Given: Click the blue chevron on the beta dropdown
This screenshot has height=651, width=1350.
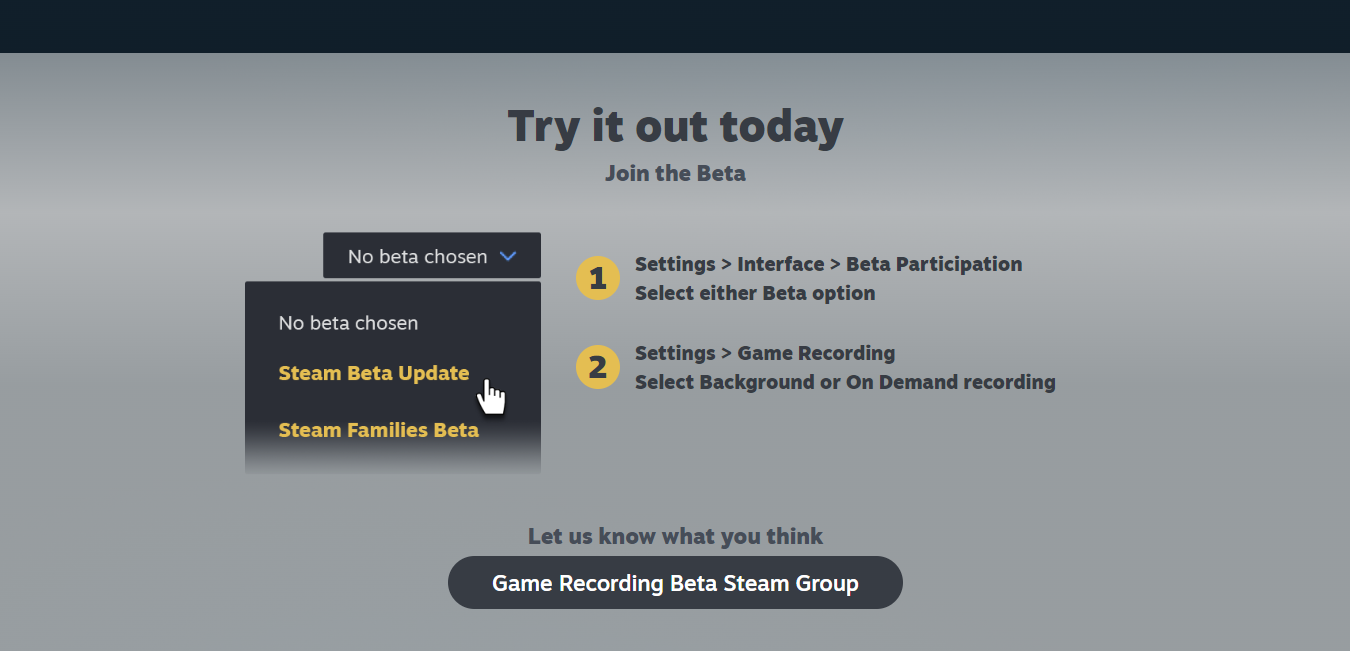Looking at the screenshot, I should point(508,257).
